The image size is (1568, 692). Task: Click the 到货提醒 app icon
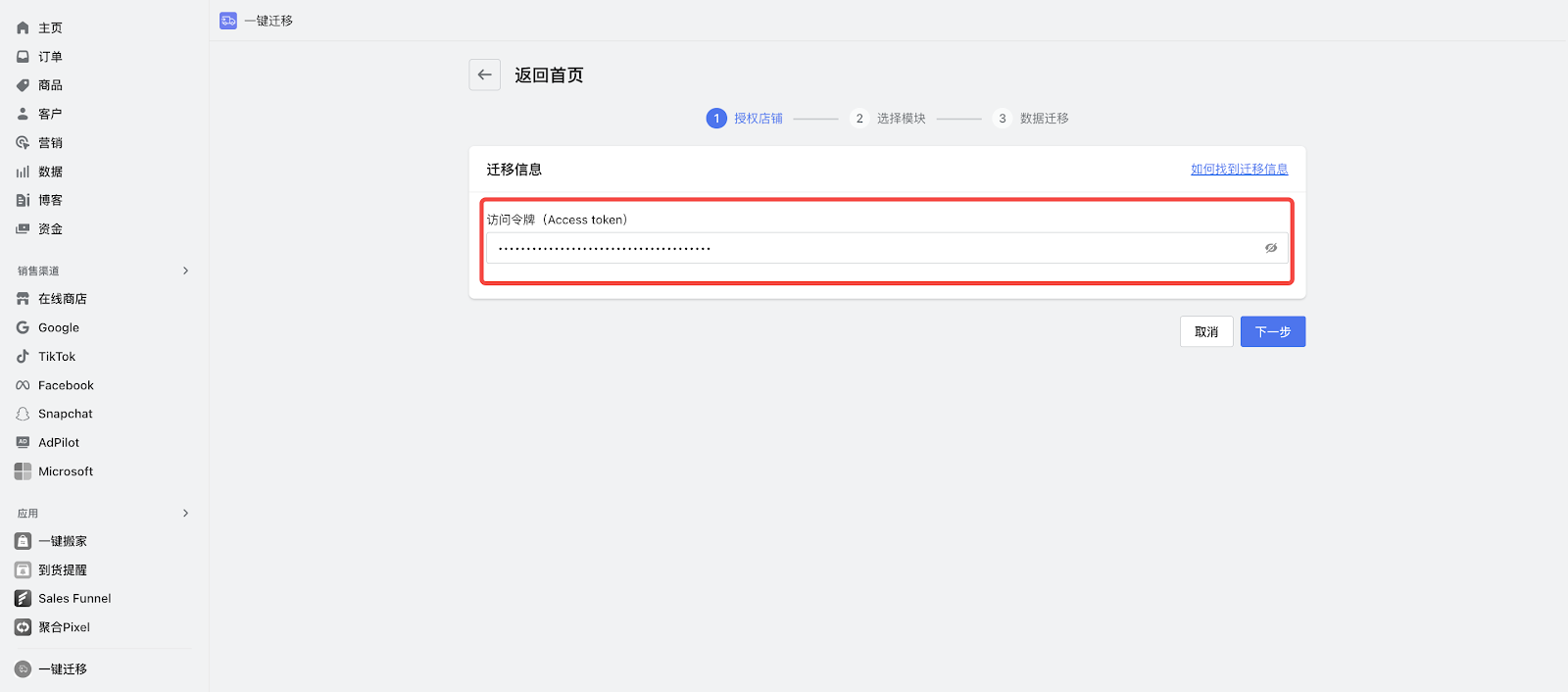[x=23, y=569]
